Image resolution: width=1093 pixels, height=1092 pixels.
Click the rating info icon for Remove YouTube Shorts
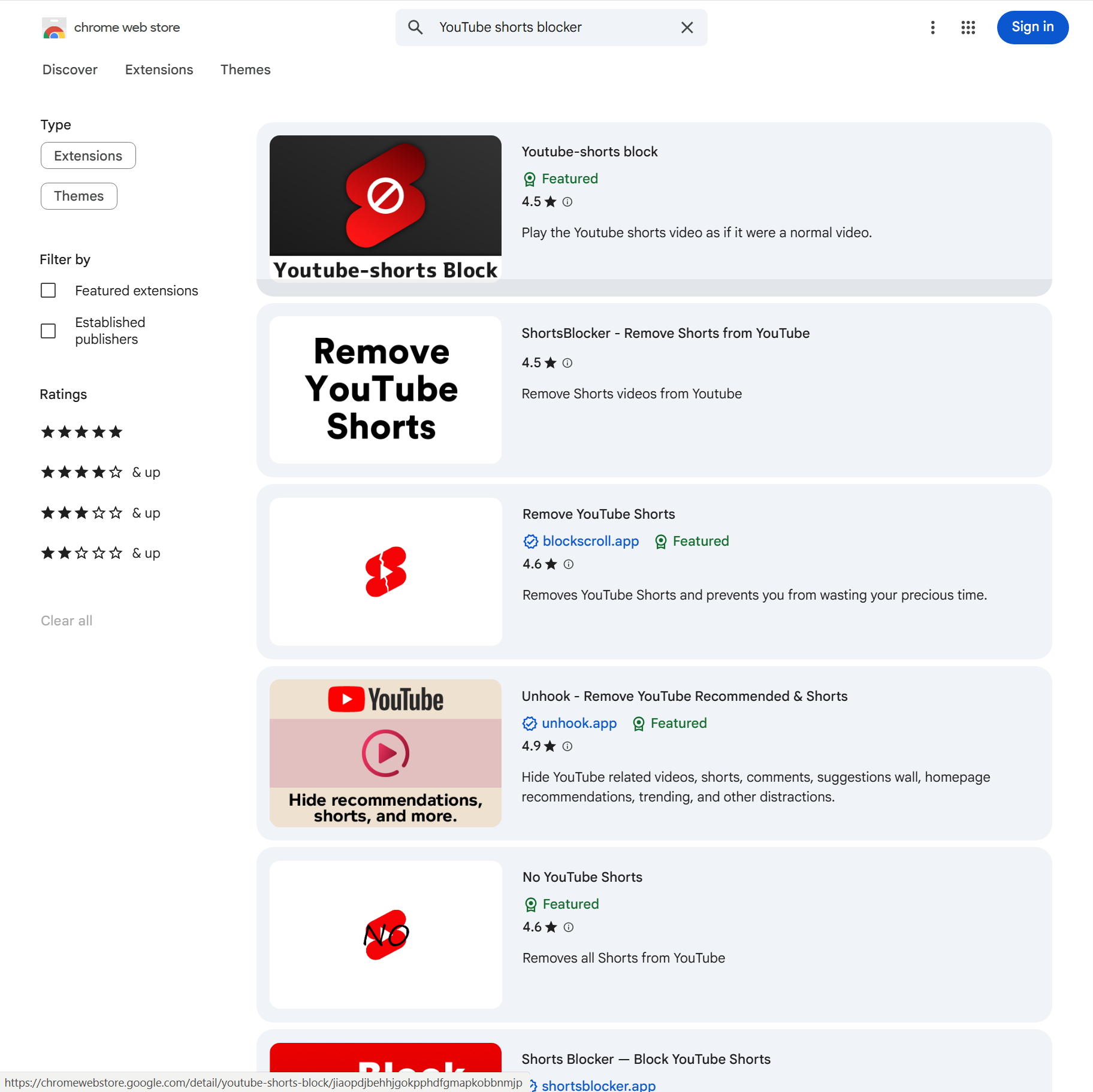tap(569, 564)
